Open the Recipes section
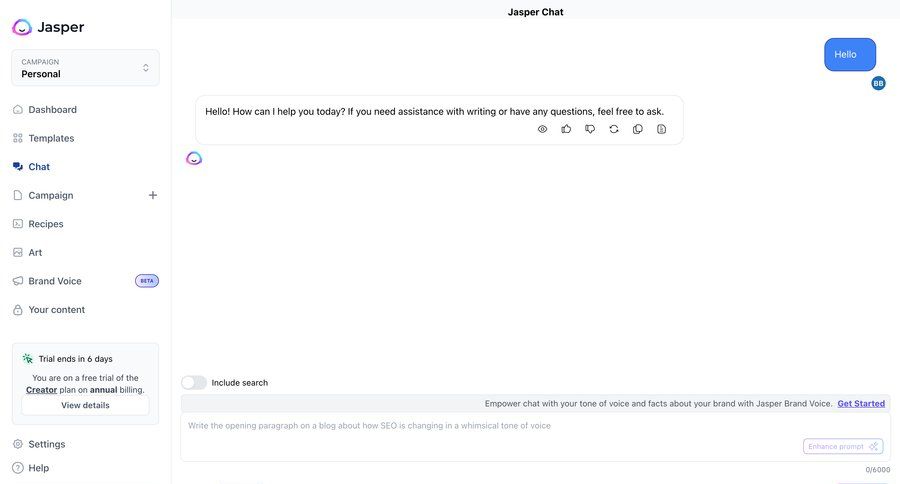This screenshot has width=900, height=484. 46,224
